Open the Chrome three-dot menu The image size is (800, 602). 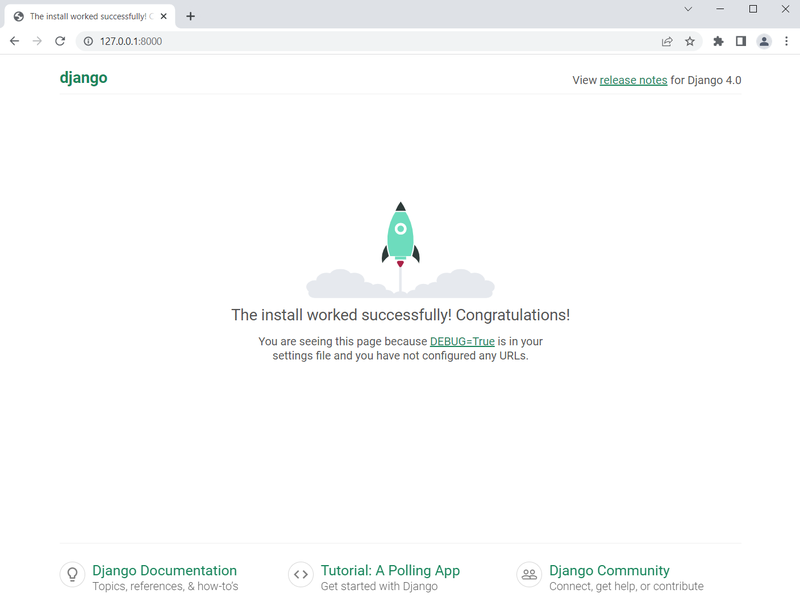point(786,41)
